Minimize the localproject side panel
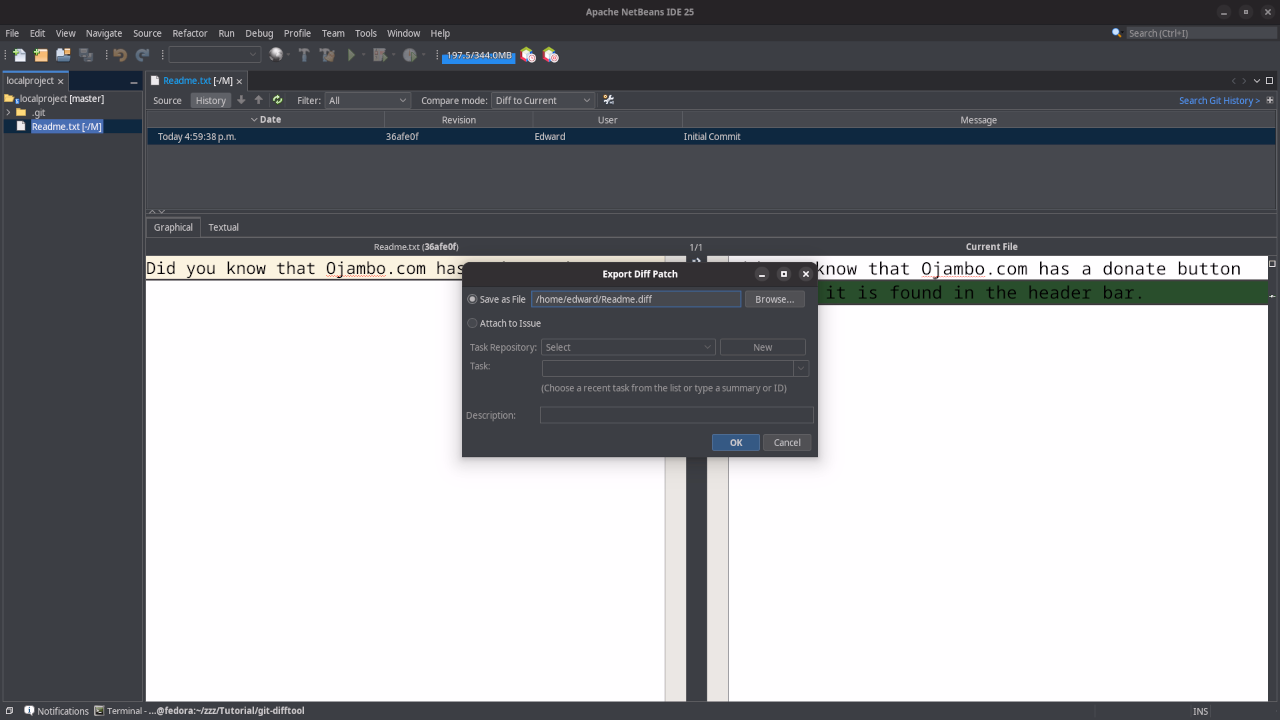This screenshot has height=720, width=1280. pyautogui.click(x=133, y=81)
